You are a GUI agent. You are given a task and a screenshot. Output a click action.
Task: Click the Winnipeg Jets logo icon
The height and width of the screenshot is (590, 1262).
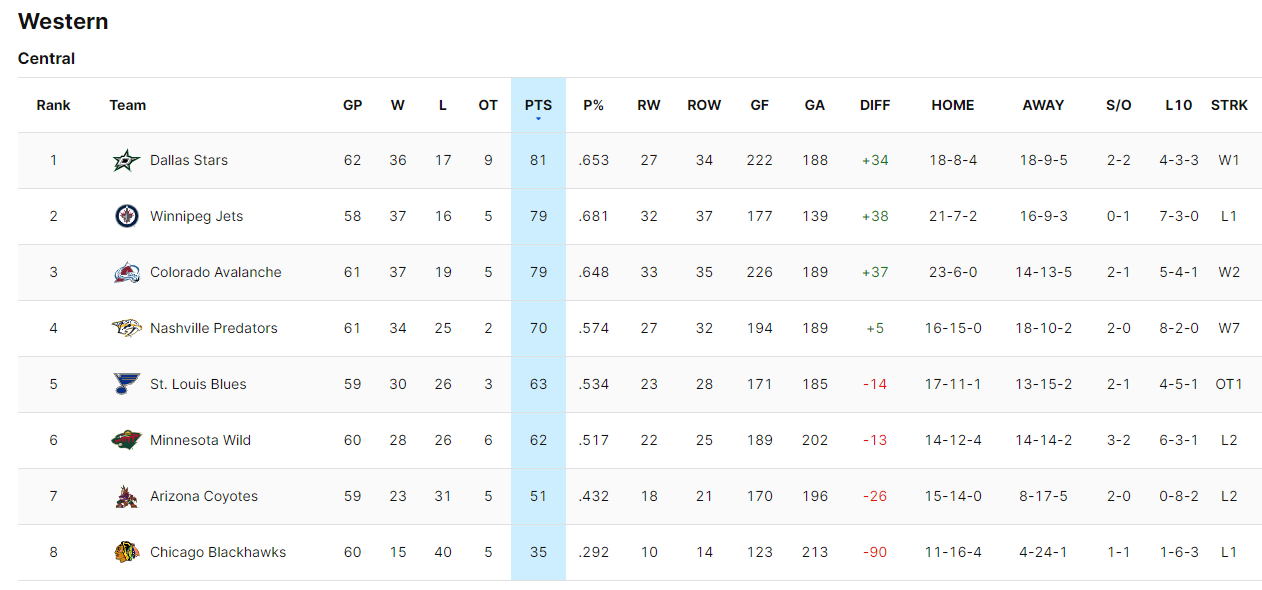click(x=127, y=216)
